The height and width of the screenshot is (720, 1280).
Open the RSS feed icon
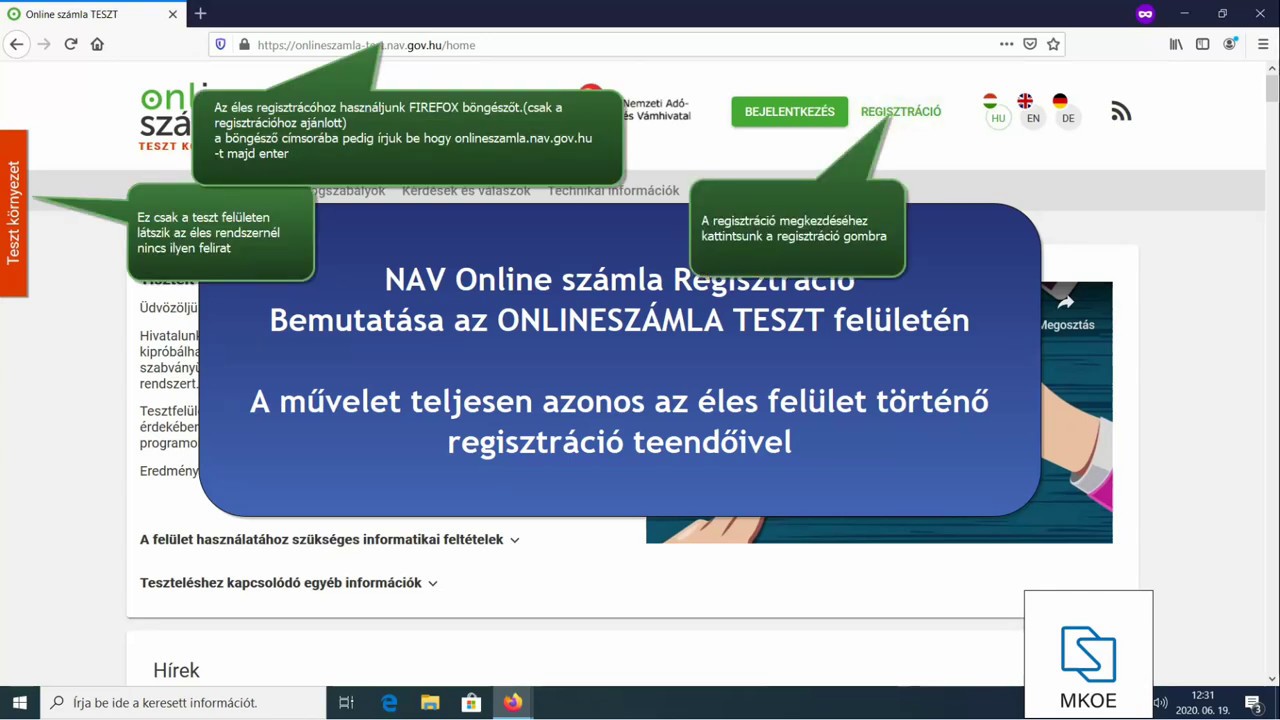(1121, 111)
